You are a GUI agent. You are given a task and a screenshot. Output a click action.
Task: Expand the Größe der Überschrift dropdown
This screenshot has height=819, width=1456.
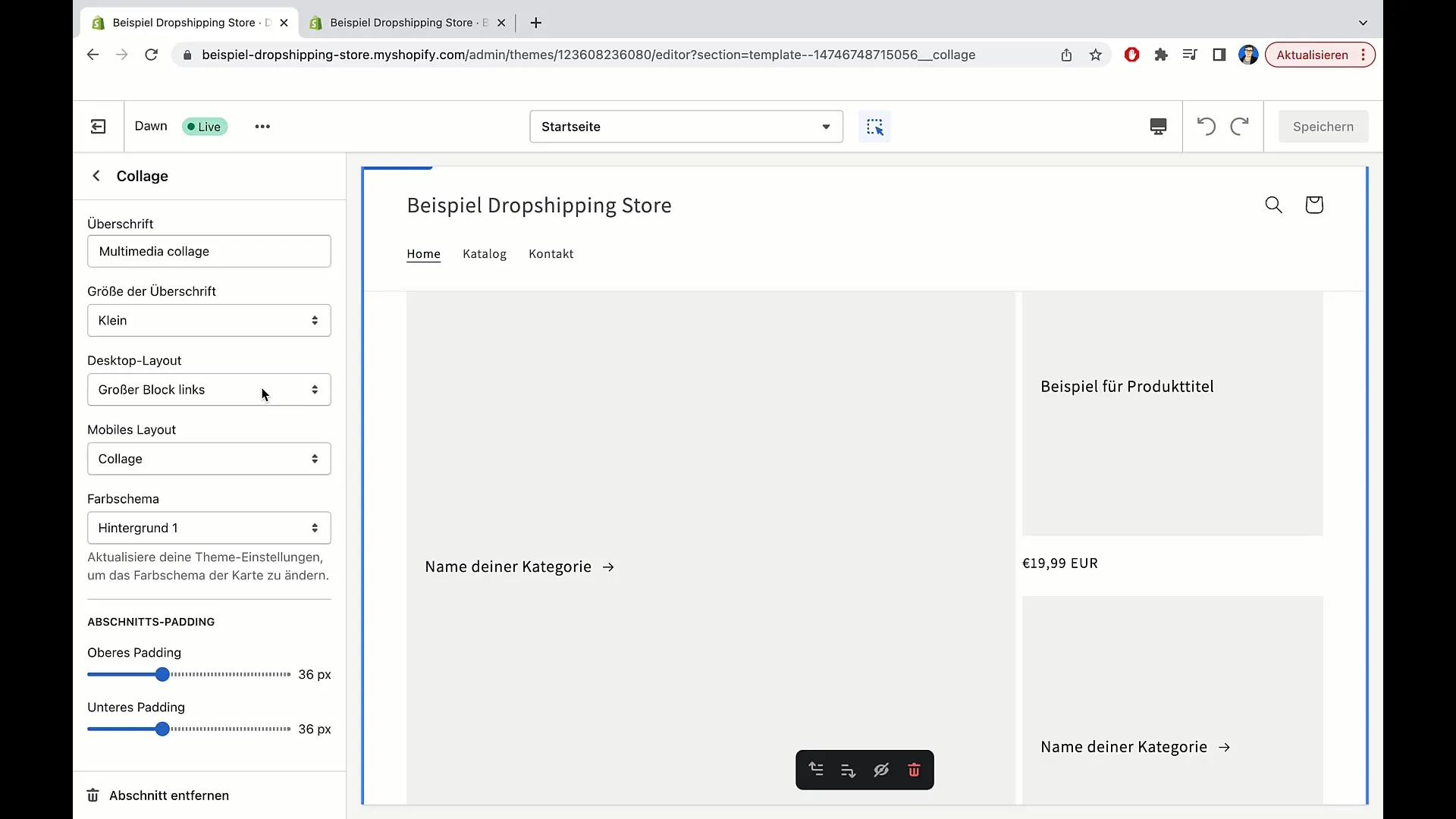[208, 319]
